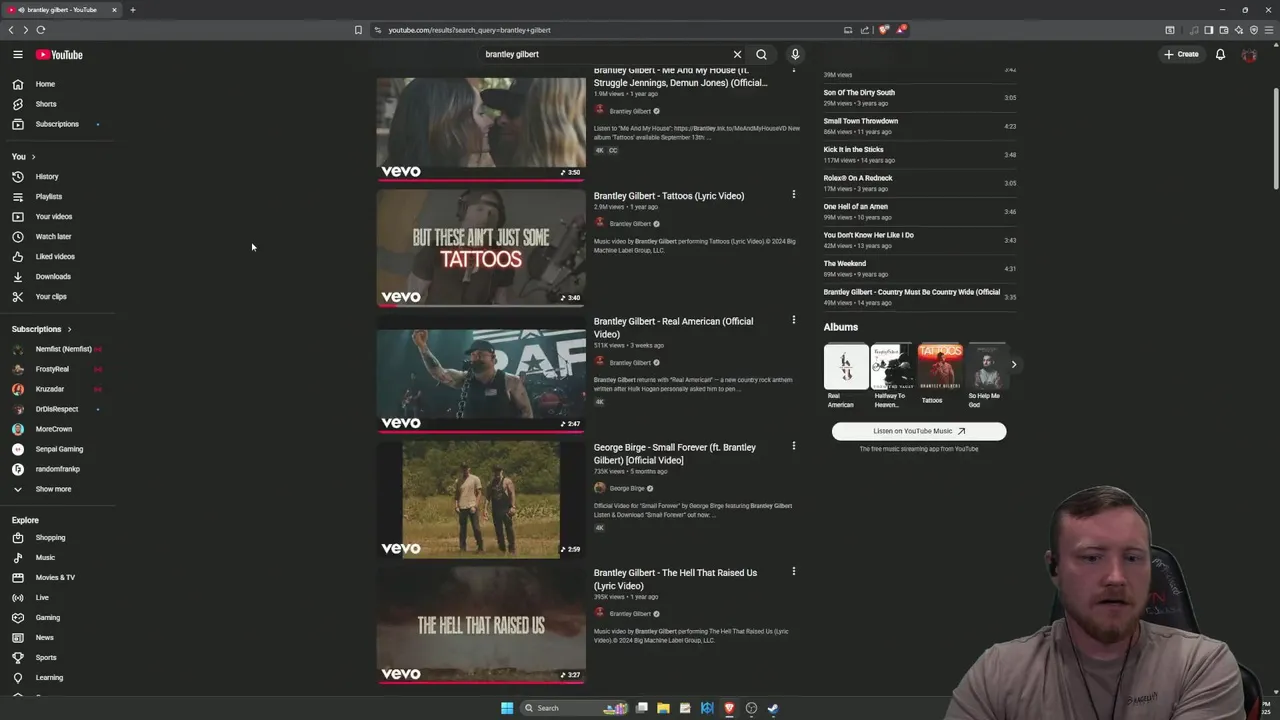This screenshot has width=1280, height=720.
Task: Click the Create button
Action: 1181,55
